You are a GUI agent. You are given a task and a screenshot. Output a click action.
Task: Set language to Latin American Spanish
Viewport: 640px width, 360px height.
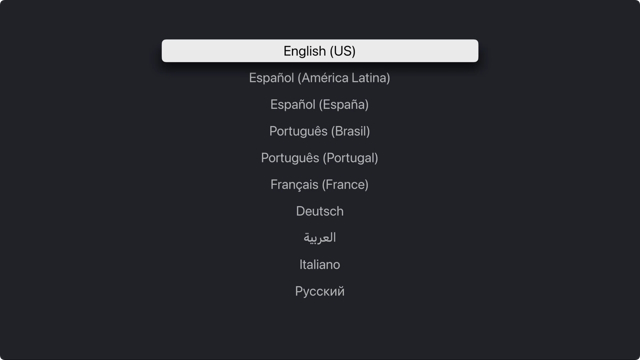[320, 78]
